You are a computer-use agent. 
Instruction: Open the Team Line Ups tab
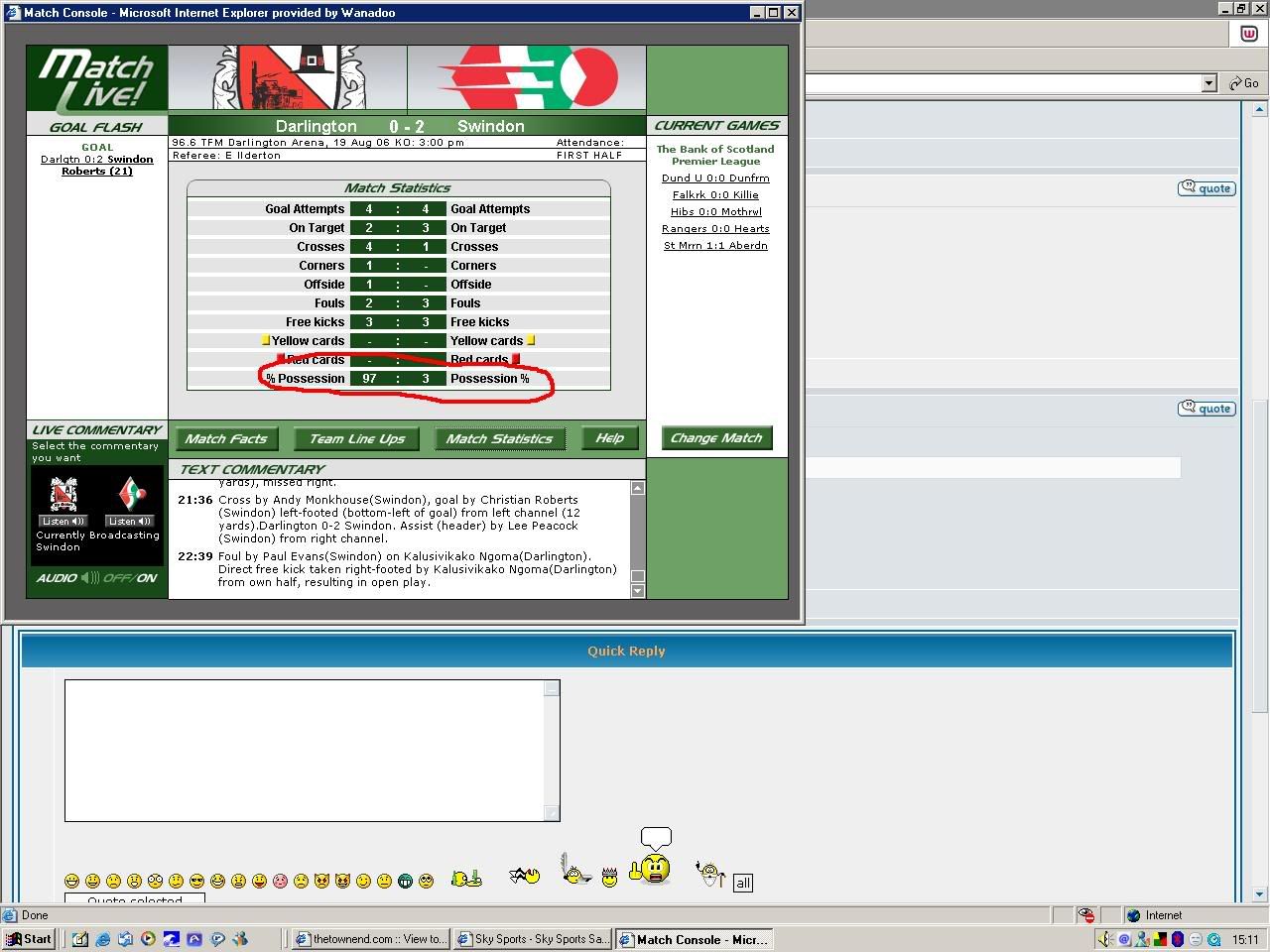point(357,438)
